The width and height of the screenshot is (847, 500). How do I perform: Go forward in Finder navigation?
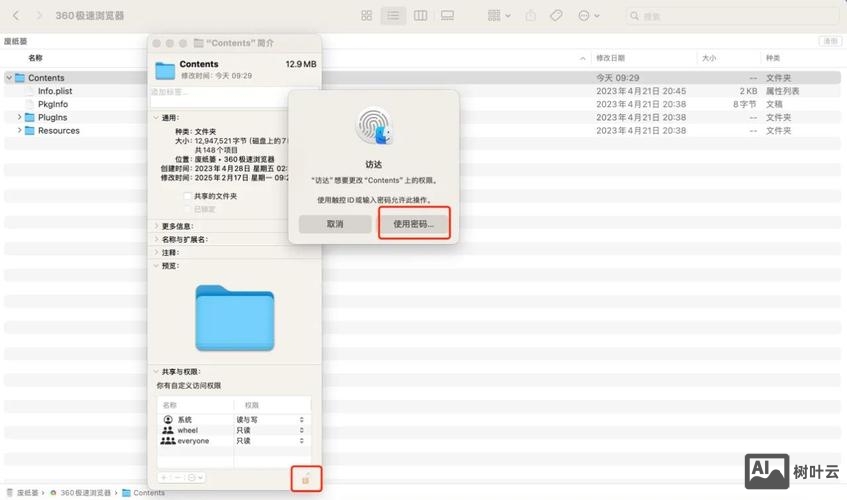pos(38,16)
